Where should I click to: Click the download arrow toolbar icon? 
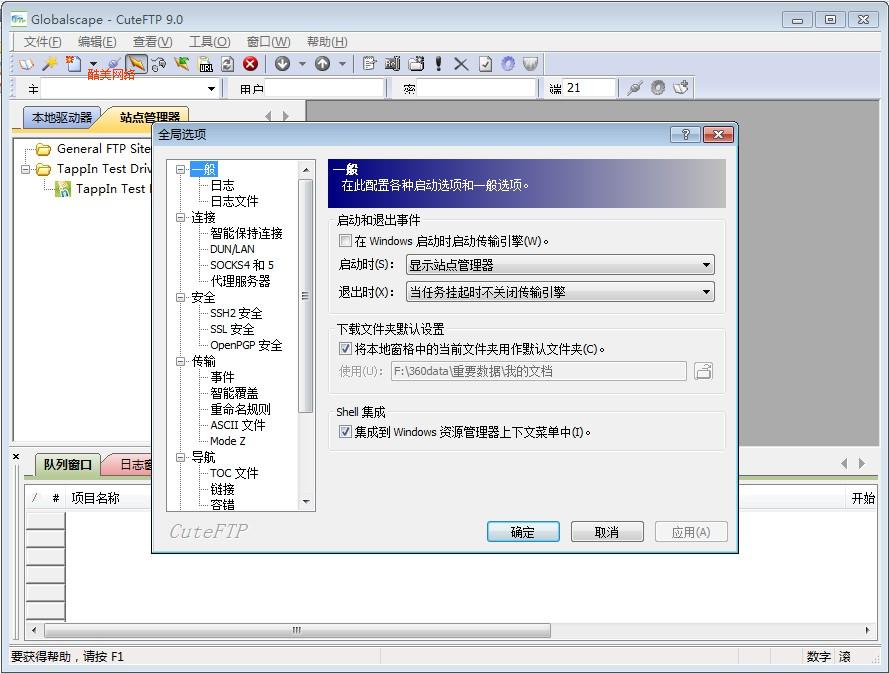coord(282,64)
